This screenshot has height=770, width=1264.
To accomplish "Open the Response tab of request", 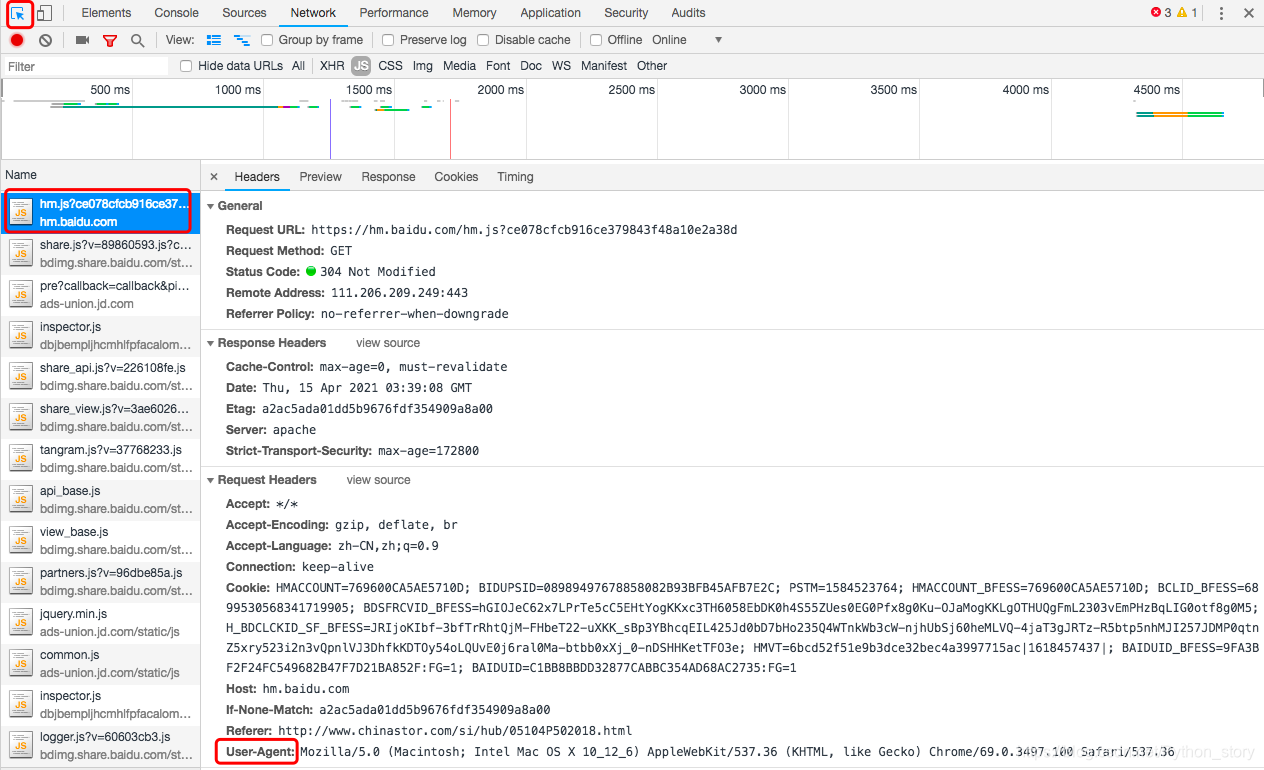I will coord(388,177).
